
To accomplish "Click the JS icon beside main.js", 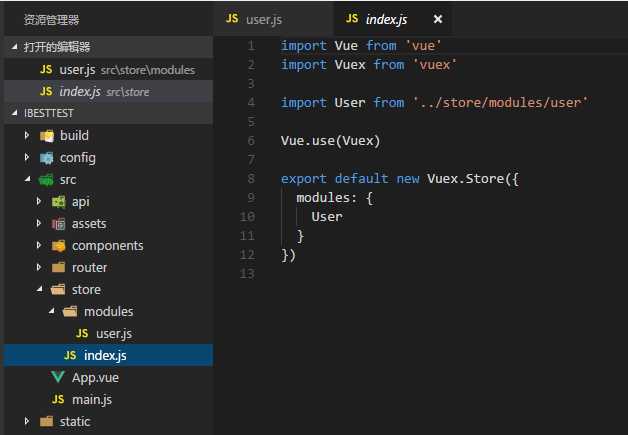I will pos(58,399).
